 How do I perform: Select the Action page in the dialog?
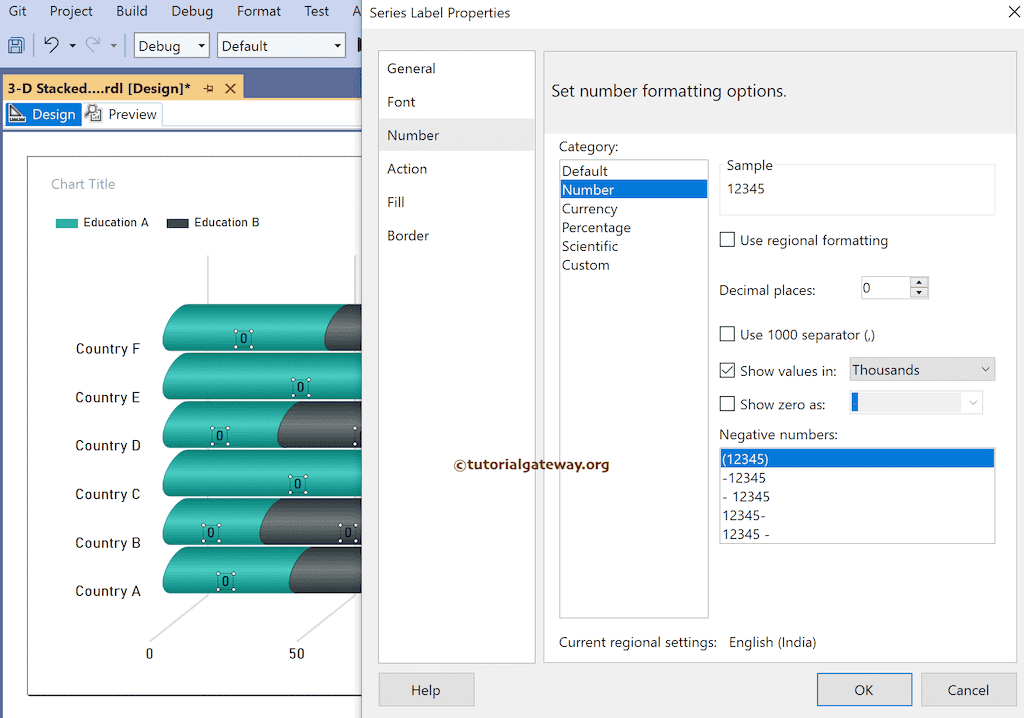456,169
